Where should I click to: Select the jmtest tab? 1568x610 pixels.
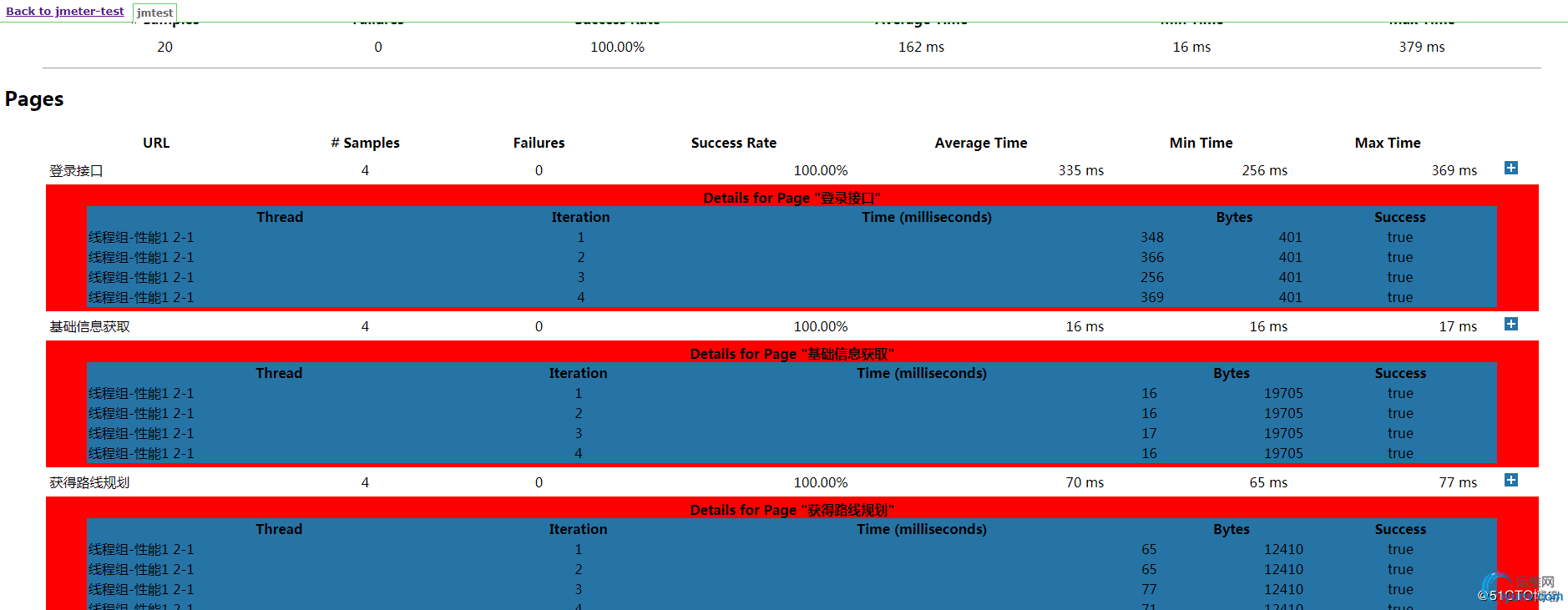[154, 13]
